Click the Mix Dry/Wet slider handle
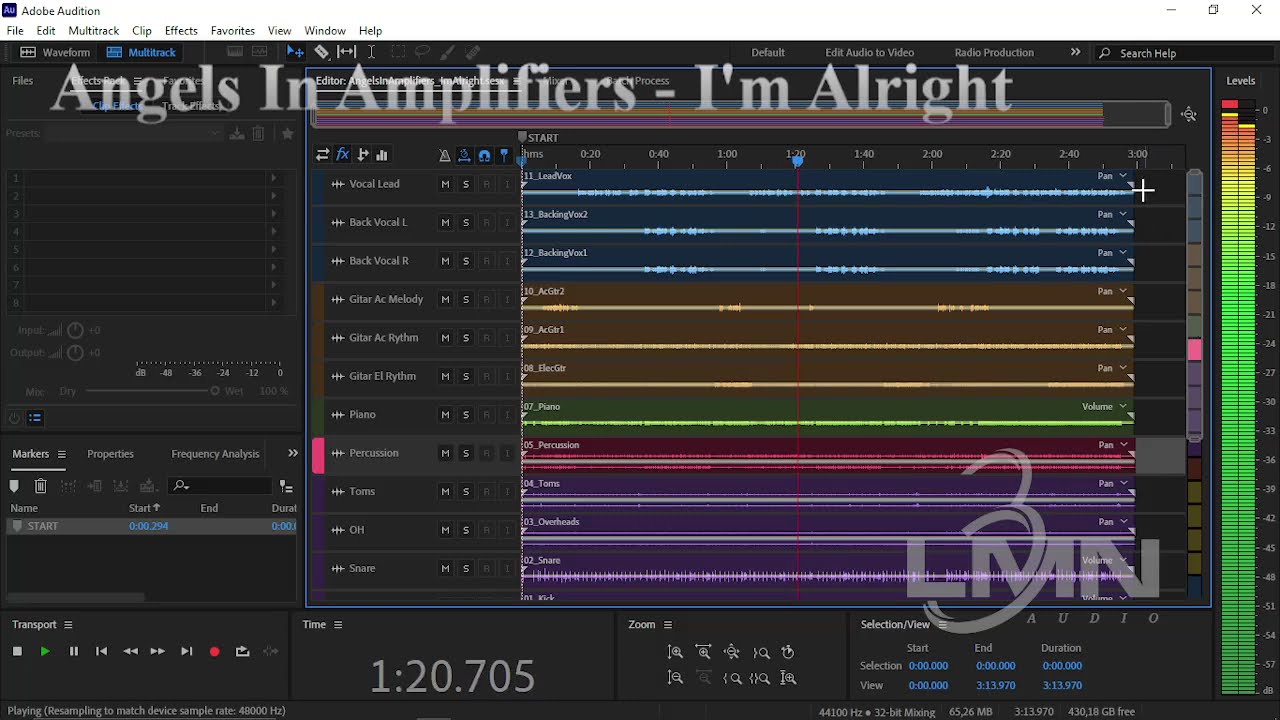The height and width of the screenshot is (720, 1280). [214, 391]
